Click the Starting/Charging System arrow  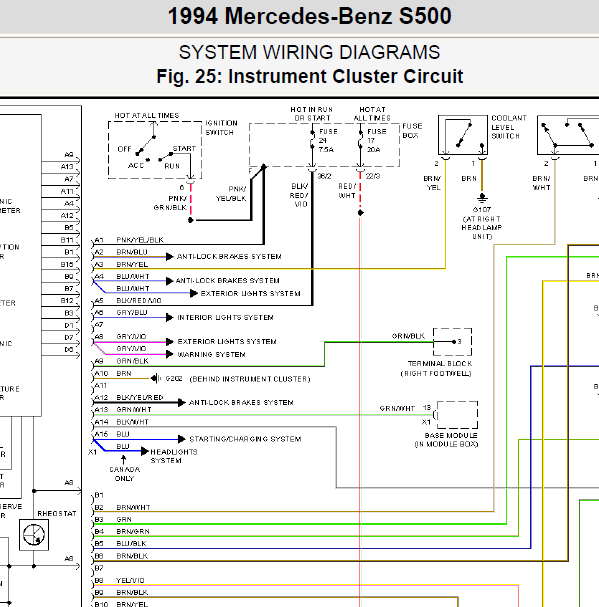(182, 439)
